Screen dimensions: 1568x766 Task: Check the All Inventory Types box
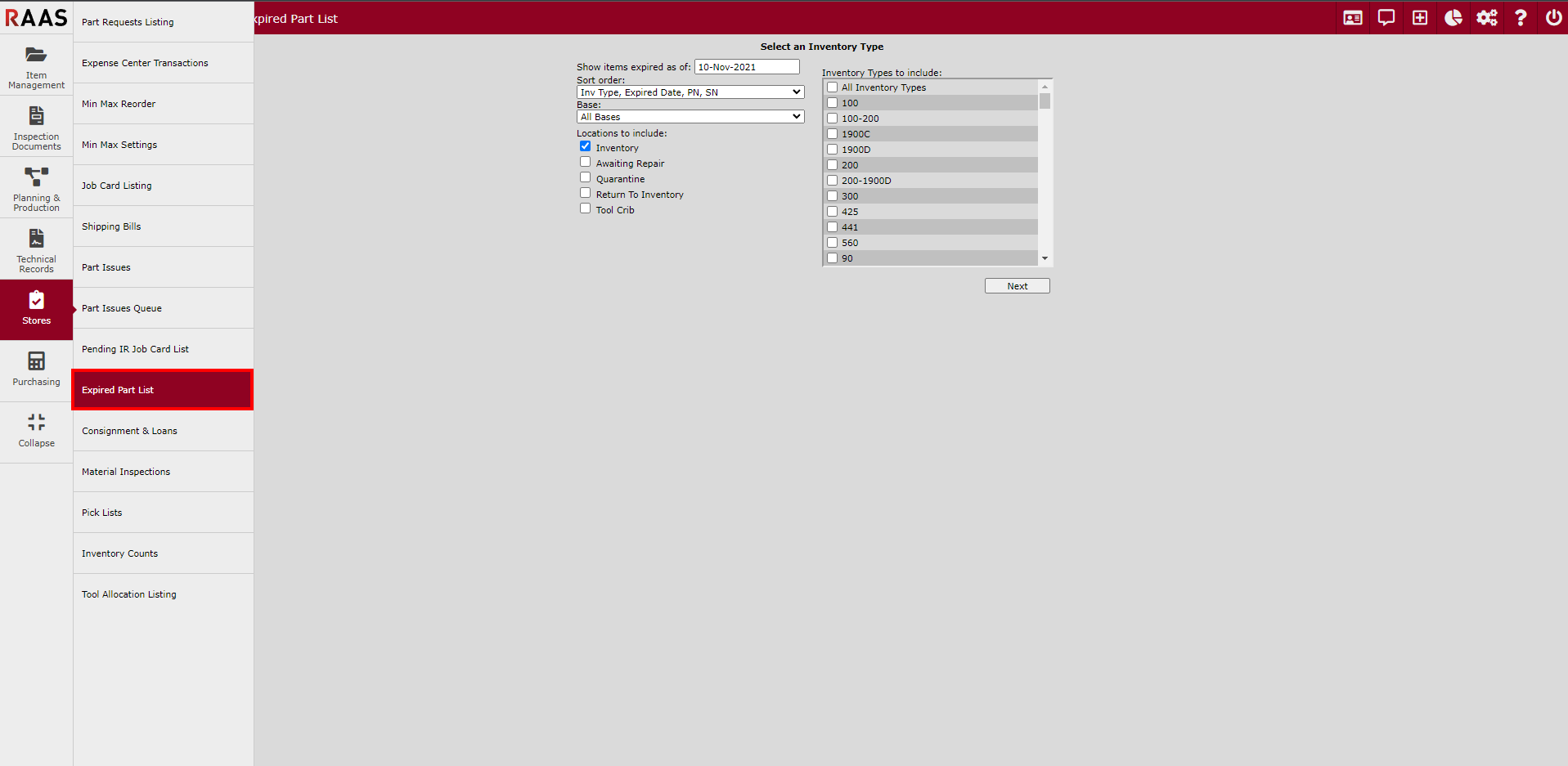tap(832, 87)
